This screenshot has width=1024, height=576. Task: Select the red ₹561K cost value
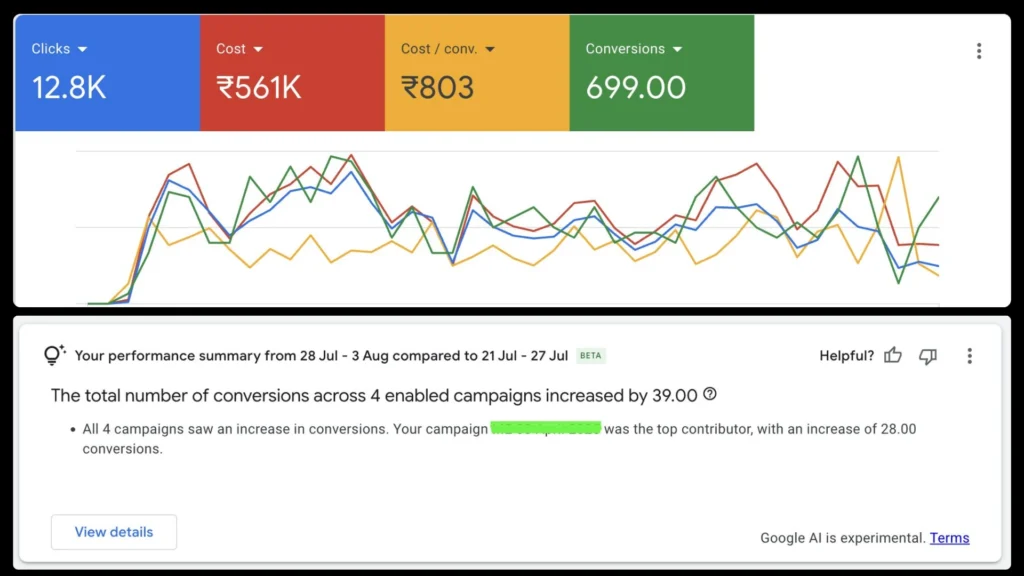(x=259, y=88)
